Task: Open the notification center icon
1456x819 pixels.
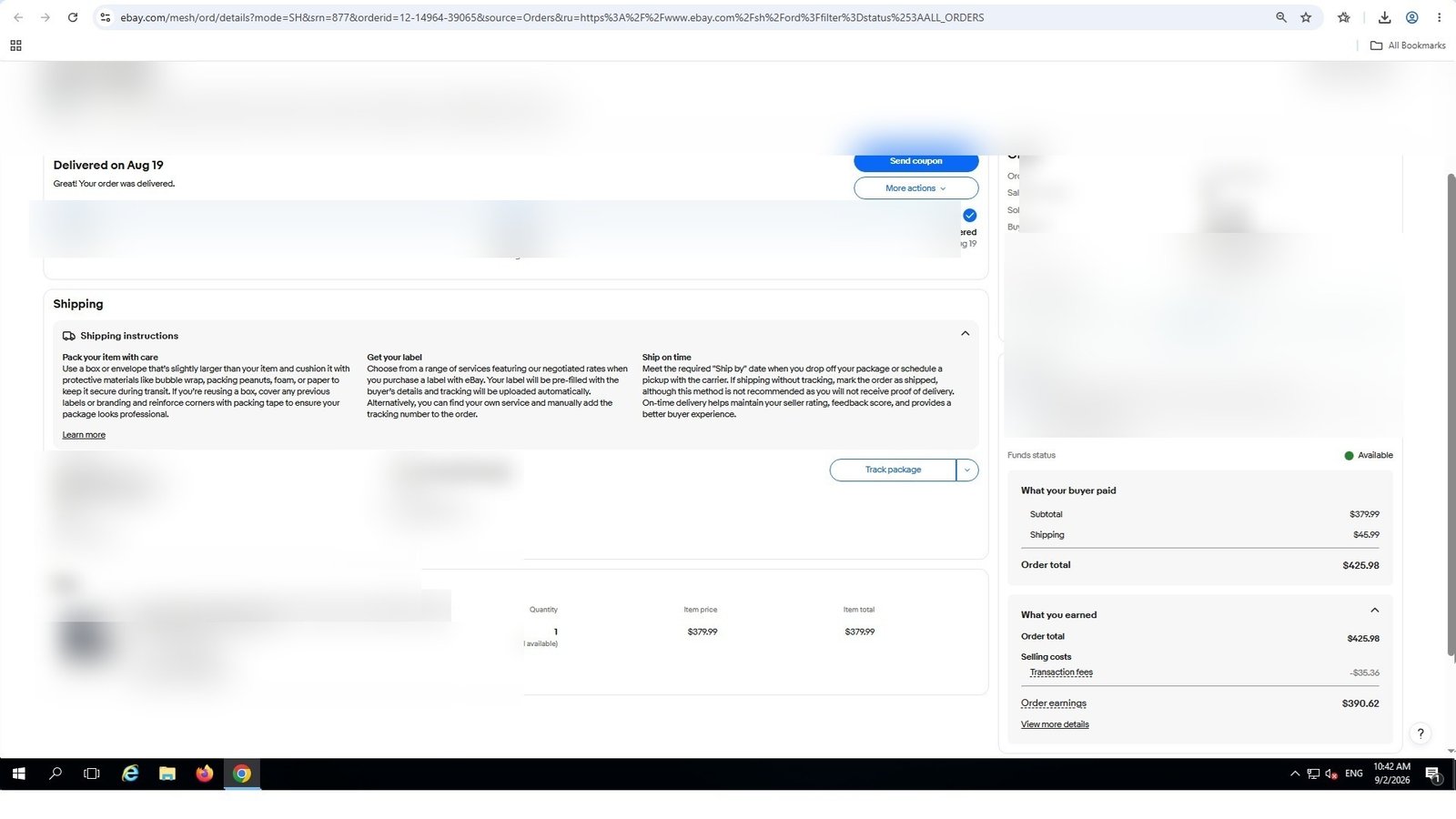Action: tap(1432, 774)
